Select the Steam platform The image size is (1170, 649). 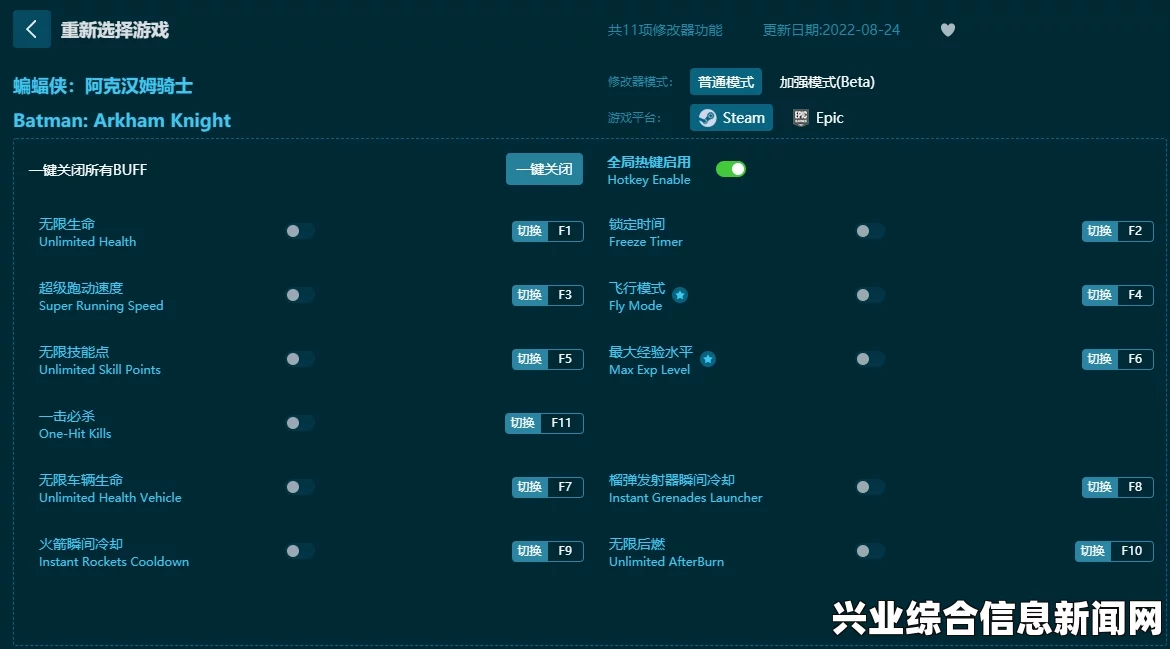pos(731,118)
